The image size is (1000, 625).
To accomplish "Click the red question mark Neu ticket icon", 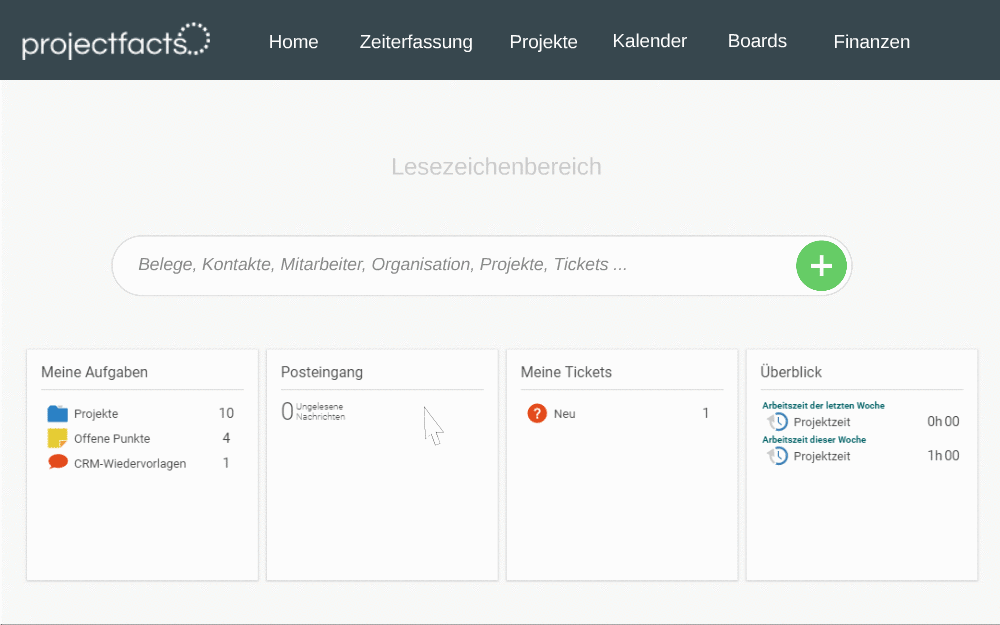I will [537, 413].
